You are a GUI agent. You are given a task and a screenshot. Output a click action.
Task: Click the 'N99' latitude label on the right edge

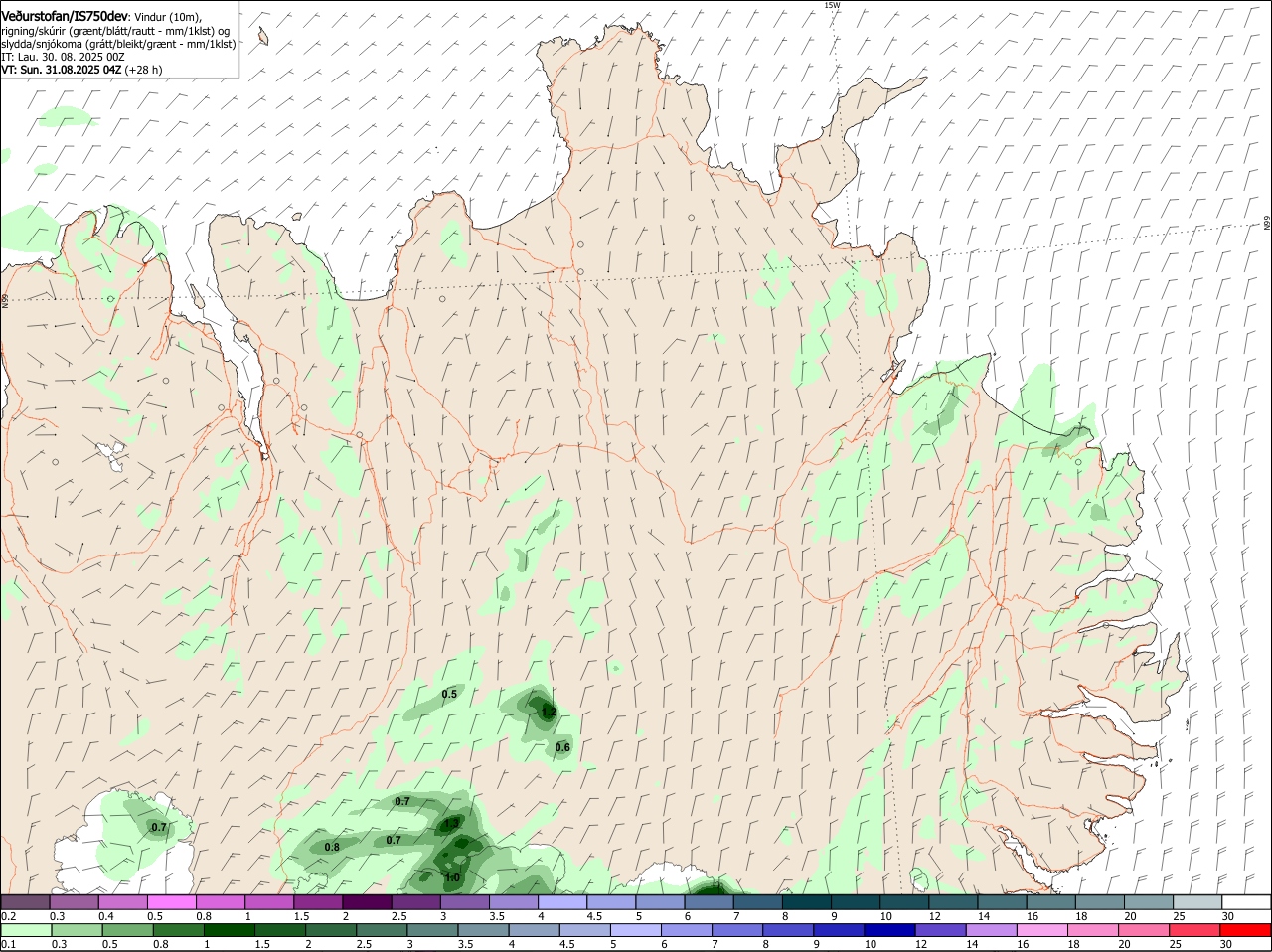[x=1267, y=224]
